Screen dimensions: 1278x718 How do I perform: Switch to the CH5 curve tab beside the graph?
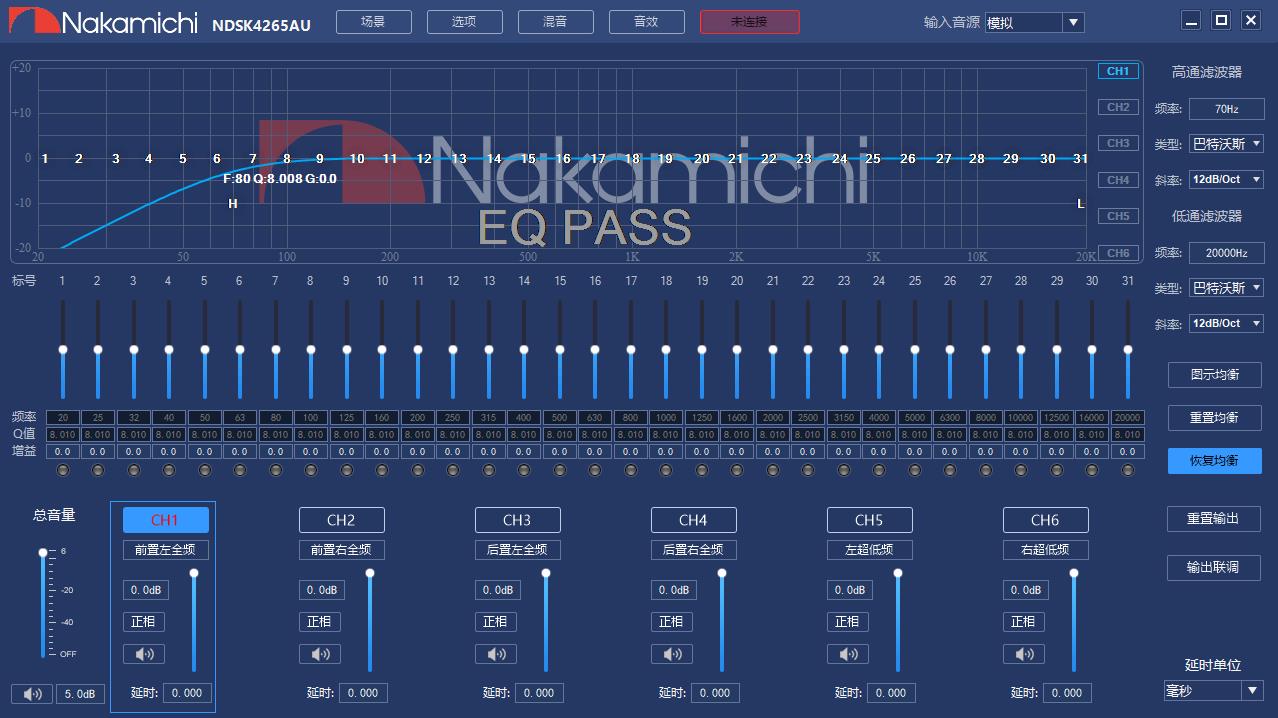(1118, 216)
